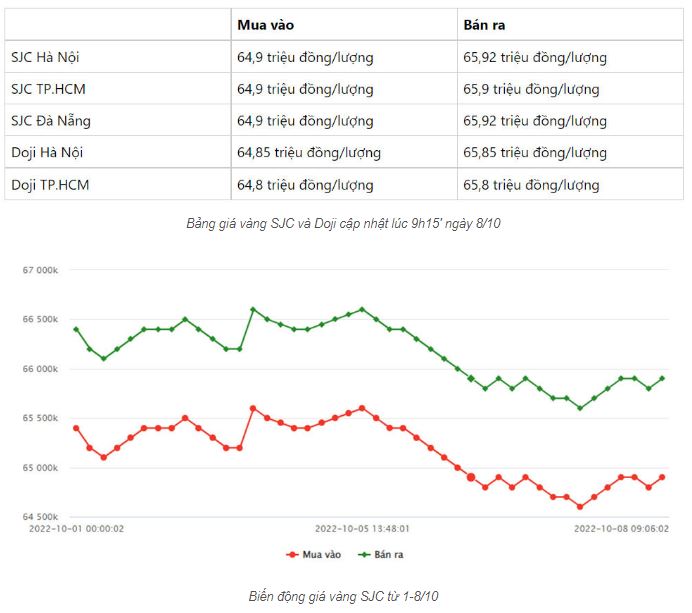Click the first red point of Mua vào line
The width and height of the screenshot is (692, 613).
76,428
